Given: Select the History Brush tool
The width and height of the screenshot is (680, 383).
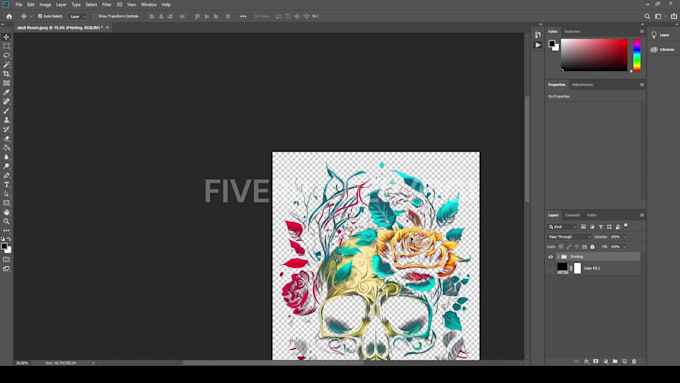Looking at the screenshot, I should (7, 129).
